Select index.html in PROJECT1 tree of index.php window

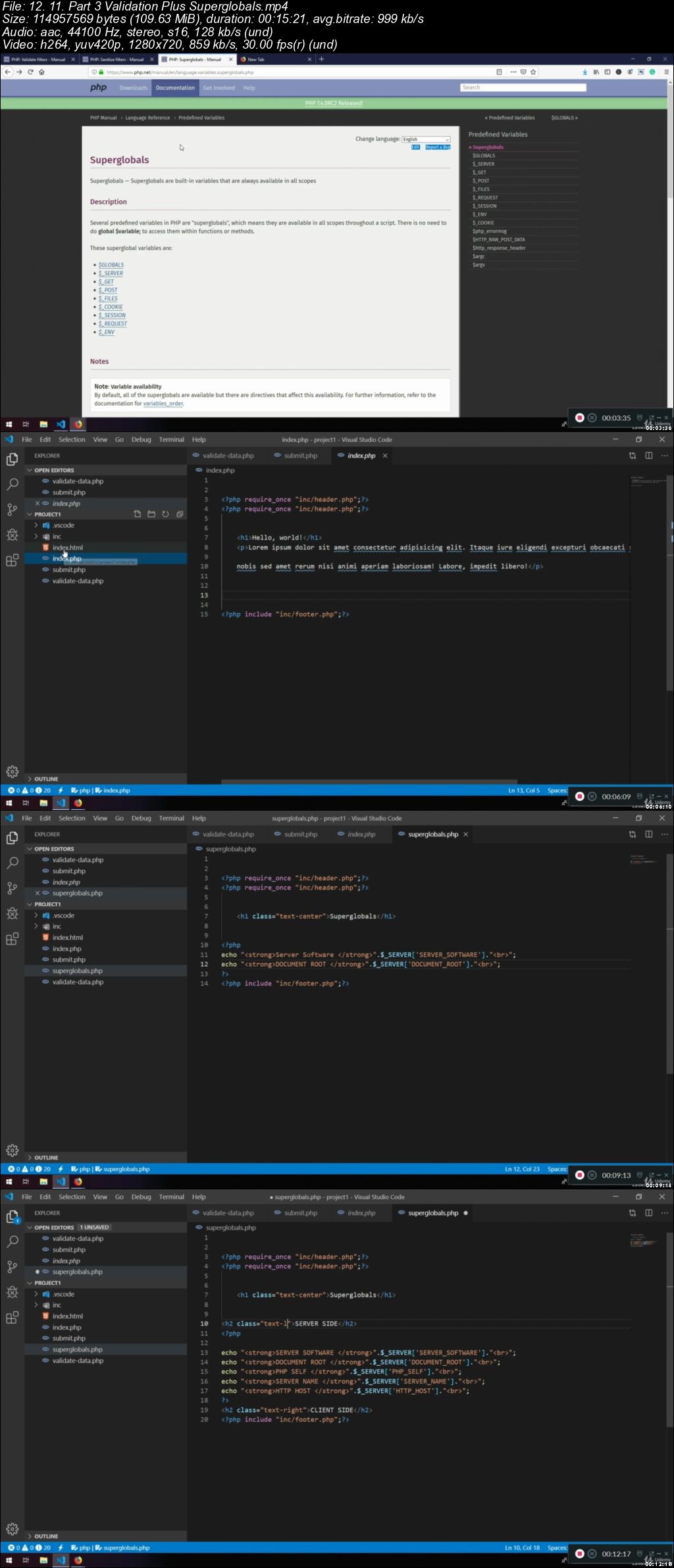[105, 547]
